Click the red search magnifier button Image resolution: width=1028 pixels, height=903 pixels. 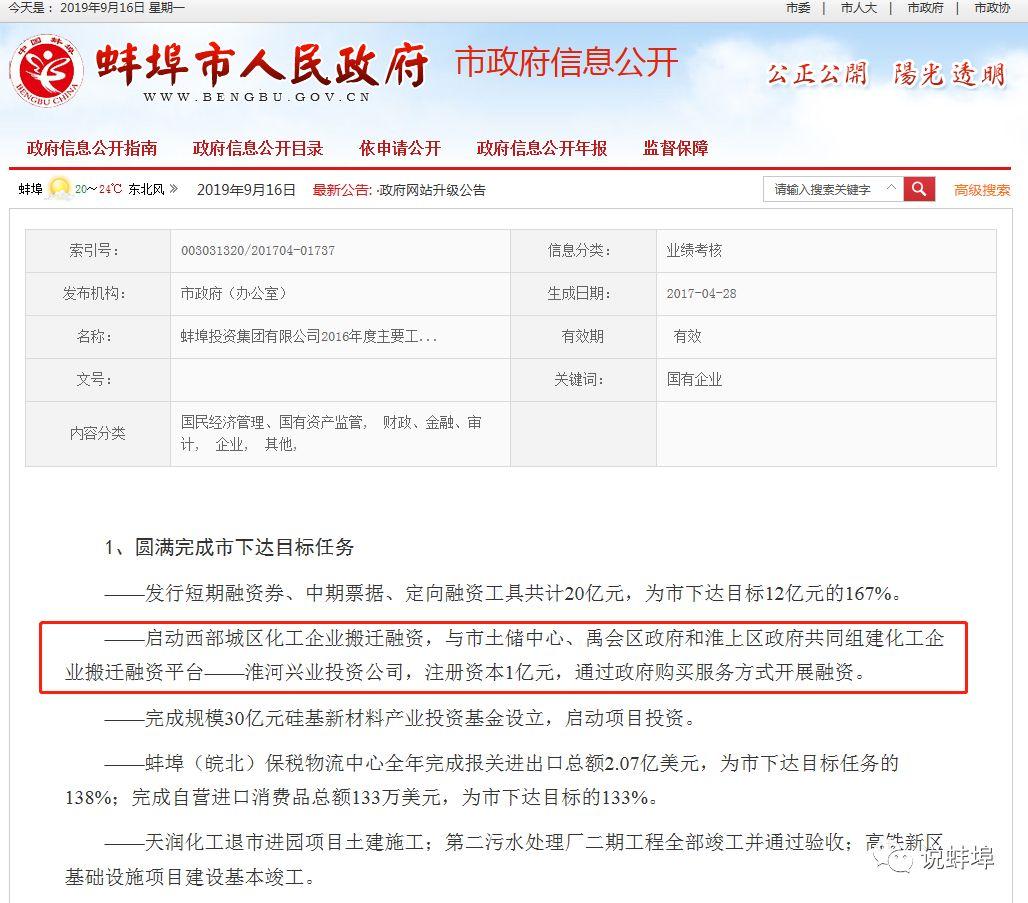[919, 189]
